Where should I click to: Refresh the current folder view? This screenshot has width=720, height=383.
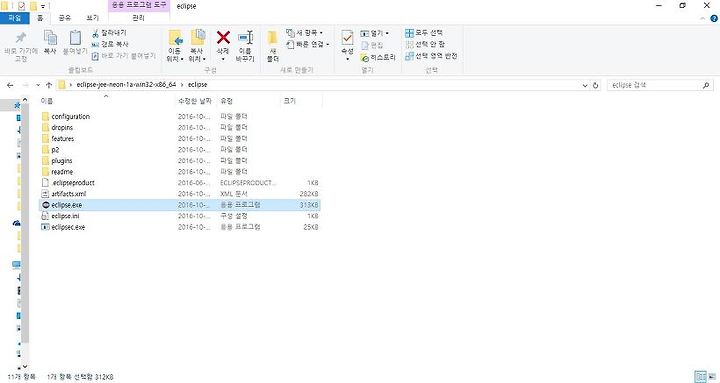point(596,85)
